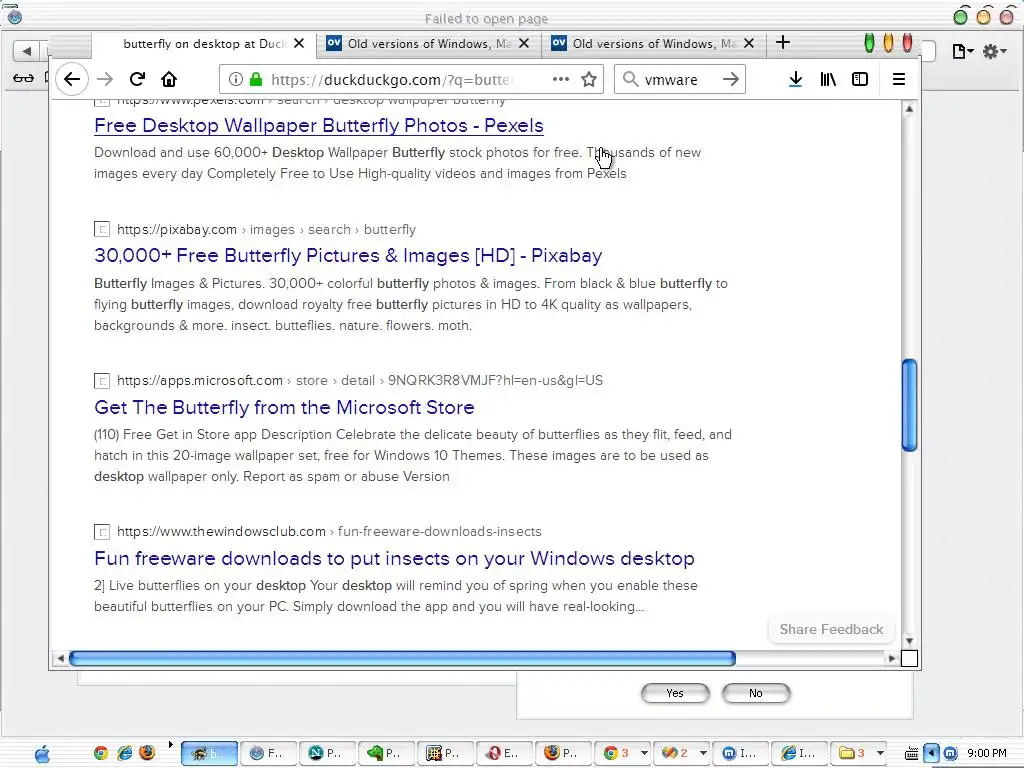
Task: Switch to second Old versions of Windows tab
Action: (654, 44)
